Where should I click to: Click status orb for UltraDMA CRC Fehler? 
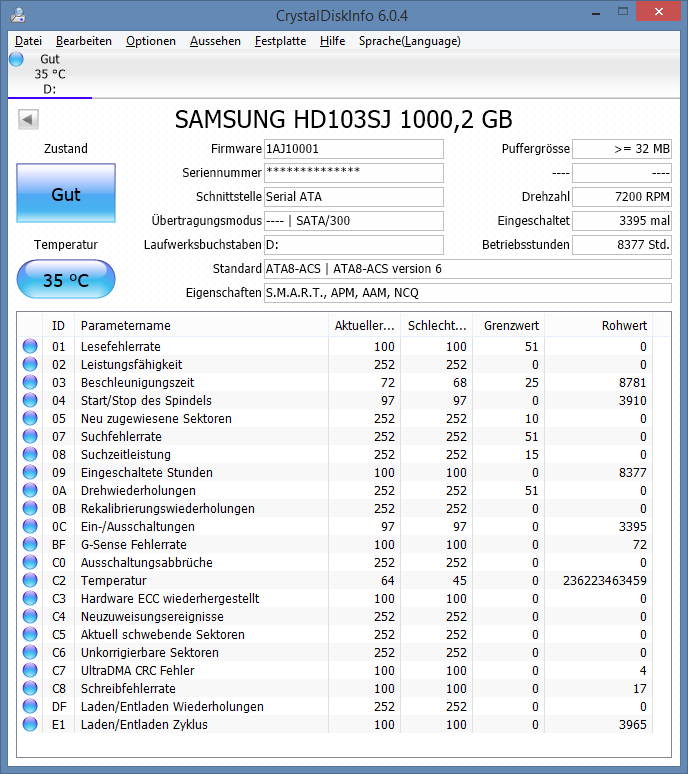[x=30, y=670]
